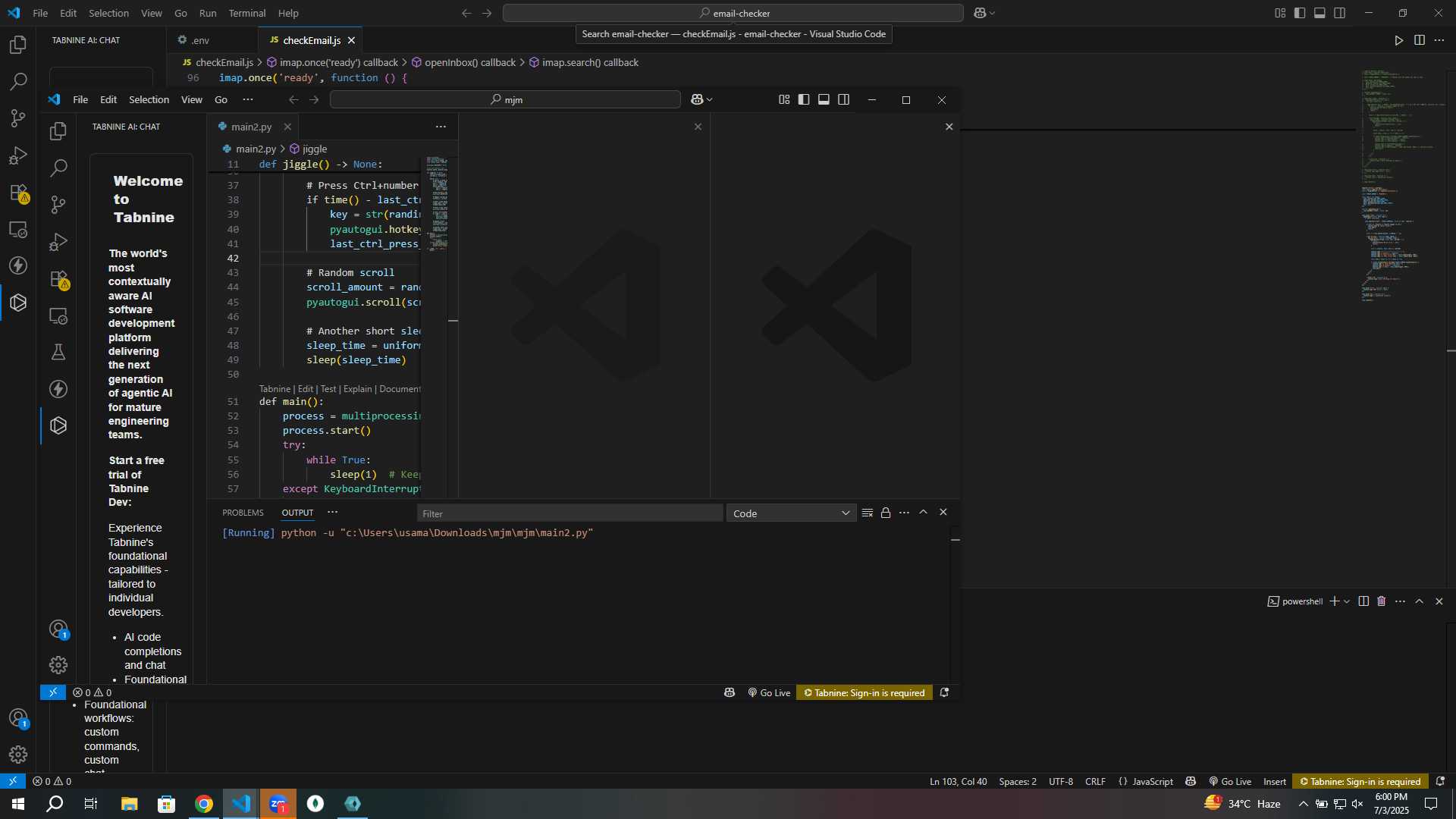Open Thunder Client in mjm window
The image size is (1456, 819).
[x=58, y=389]
